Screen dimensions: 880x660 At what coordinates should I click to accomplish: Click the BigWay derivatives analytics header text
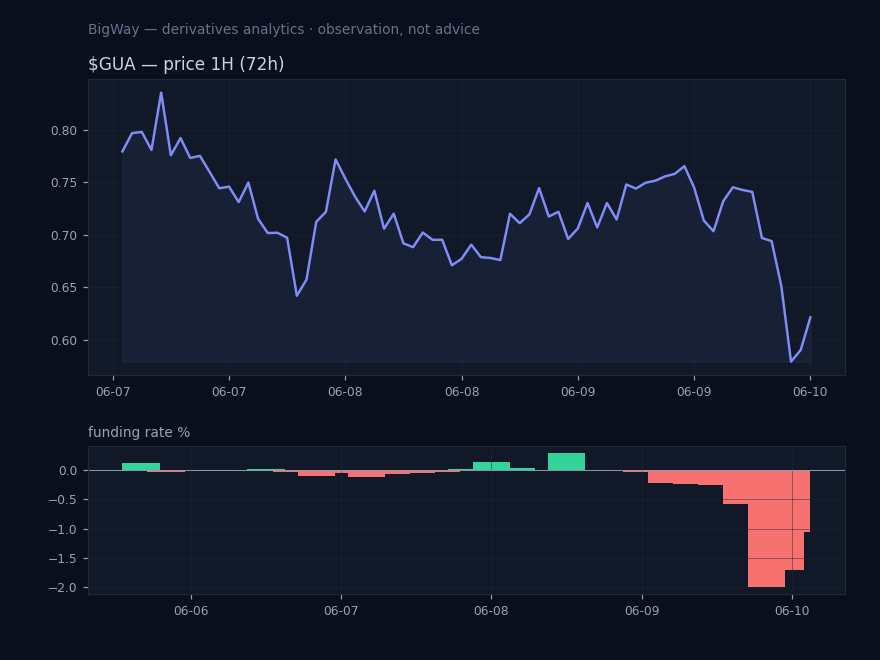pos(283,29)
